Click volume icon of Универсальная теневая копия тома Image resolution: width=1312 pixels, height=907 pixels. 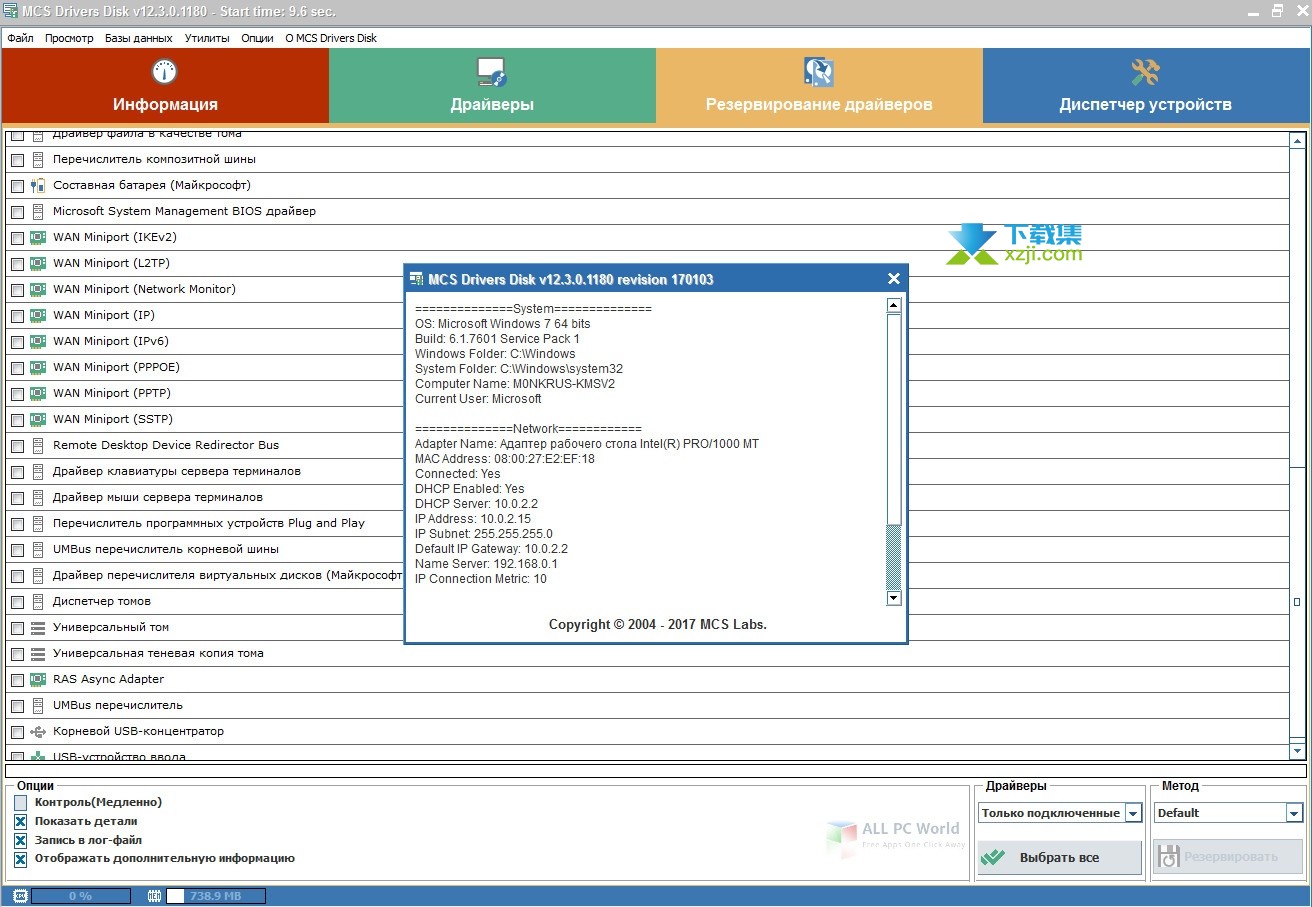[x=38, y=654]
